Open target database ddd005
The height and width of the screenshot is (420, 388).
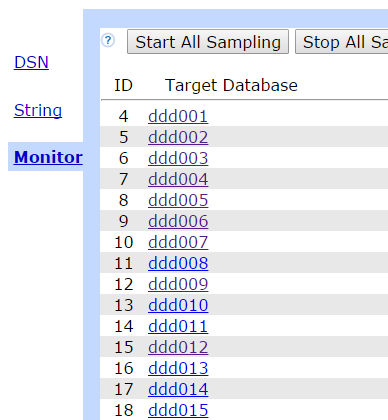(x=178, y=200)
